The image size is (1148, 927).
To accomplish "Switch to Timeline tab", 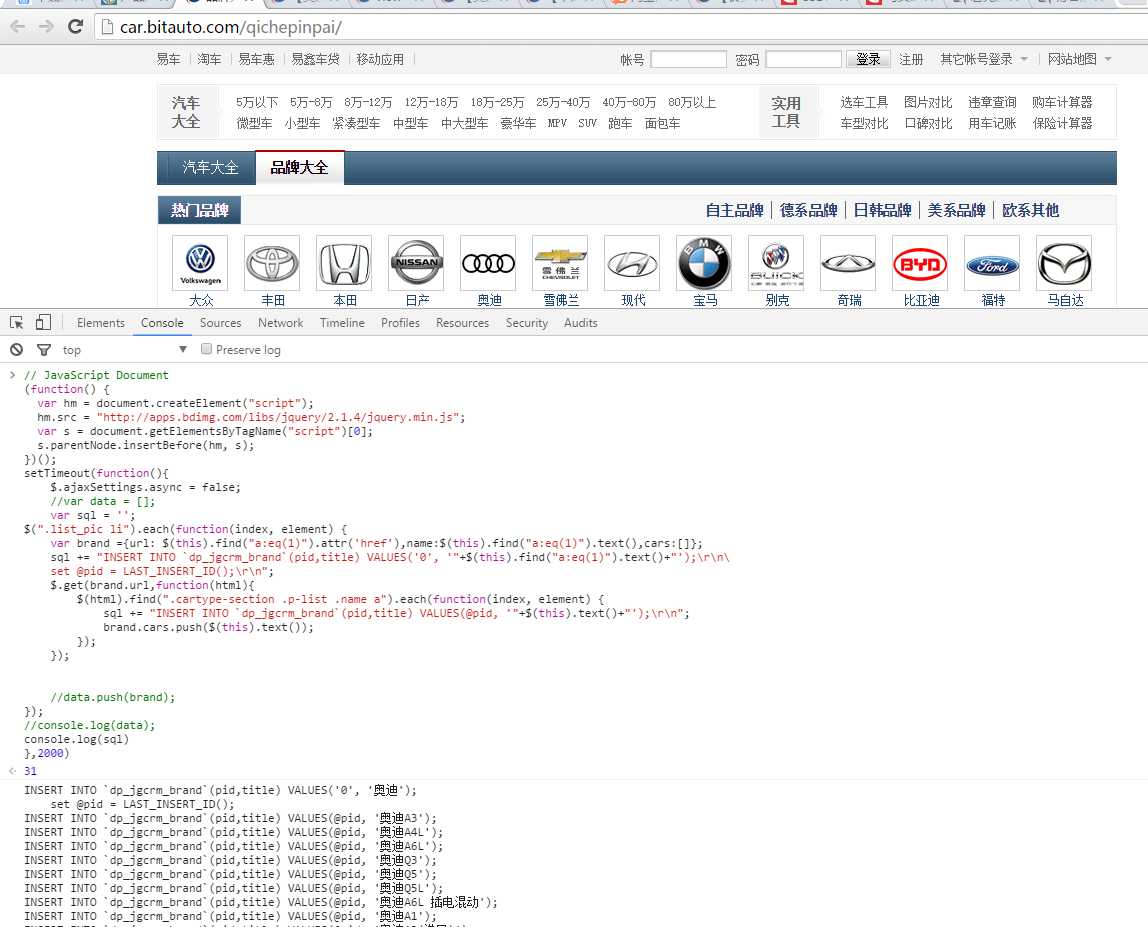I will [342, 323].
